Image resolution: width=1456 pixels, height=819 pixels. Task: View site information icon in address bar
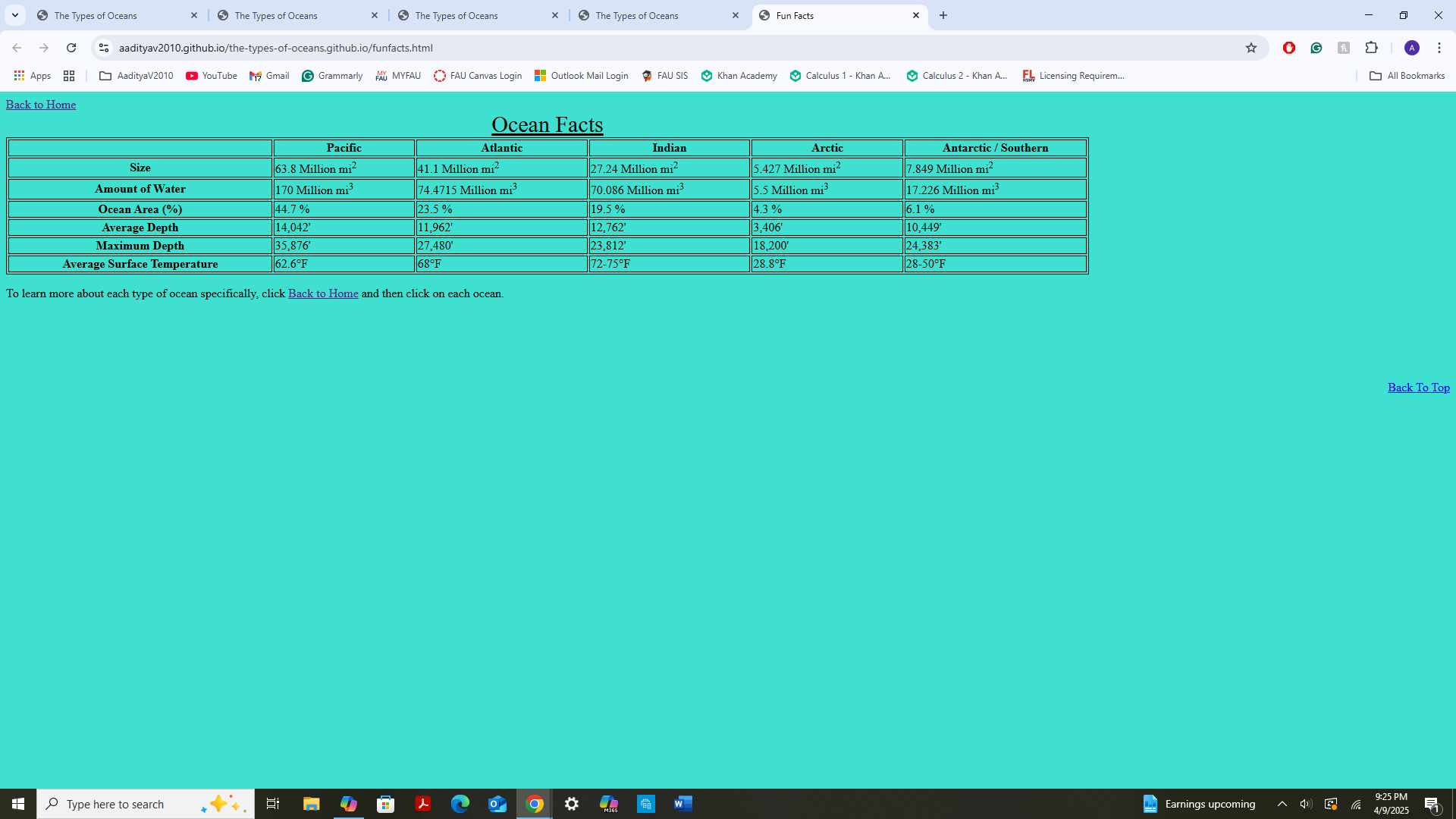(x=104, y=48)
